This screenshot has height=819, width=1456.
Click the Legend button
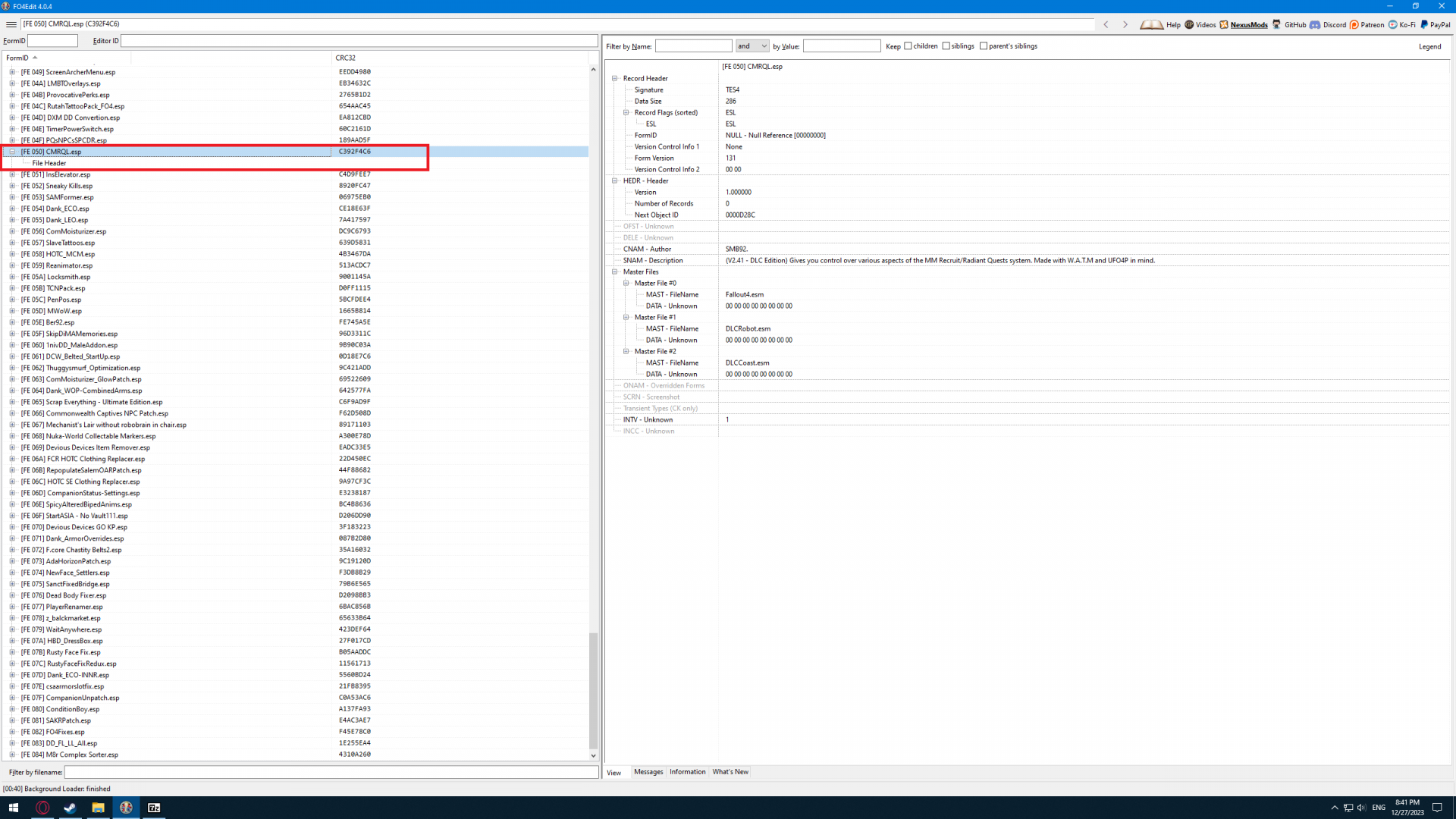(x=1429, y=47)
